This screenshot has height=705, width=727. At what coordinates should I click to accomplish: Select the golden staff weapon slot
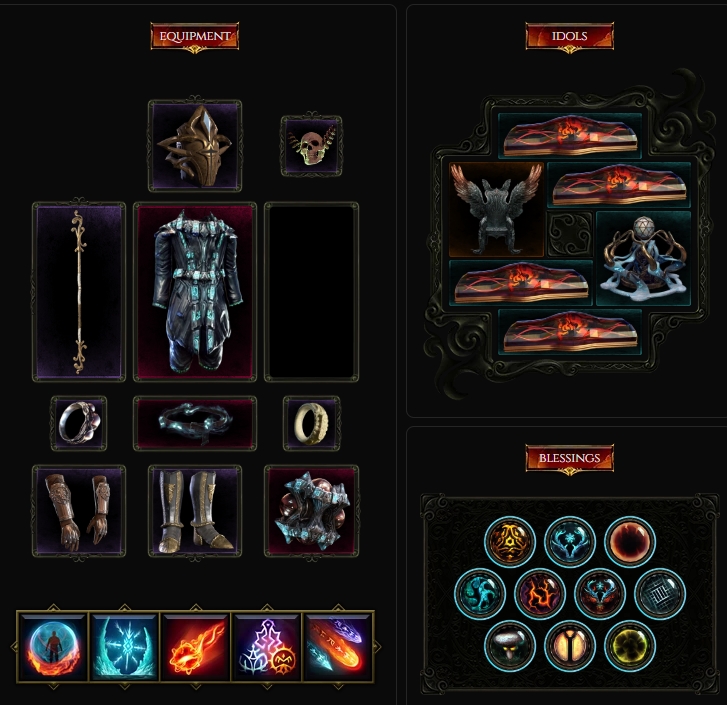click(x=79, y=292)
